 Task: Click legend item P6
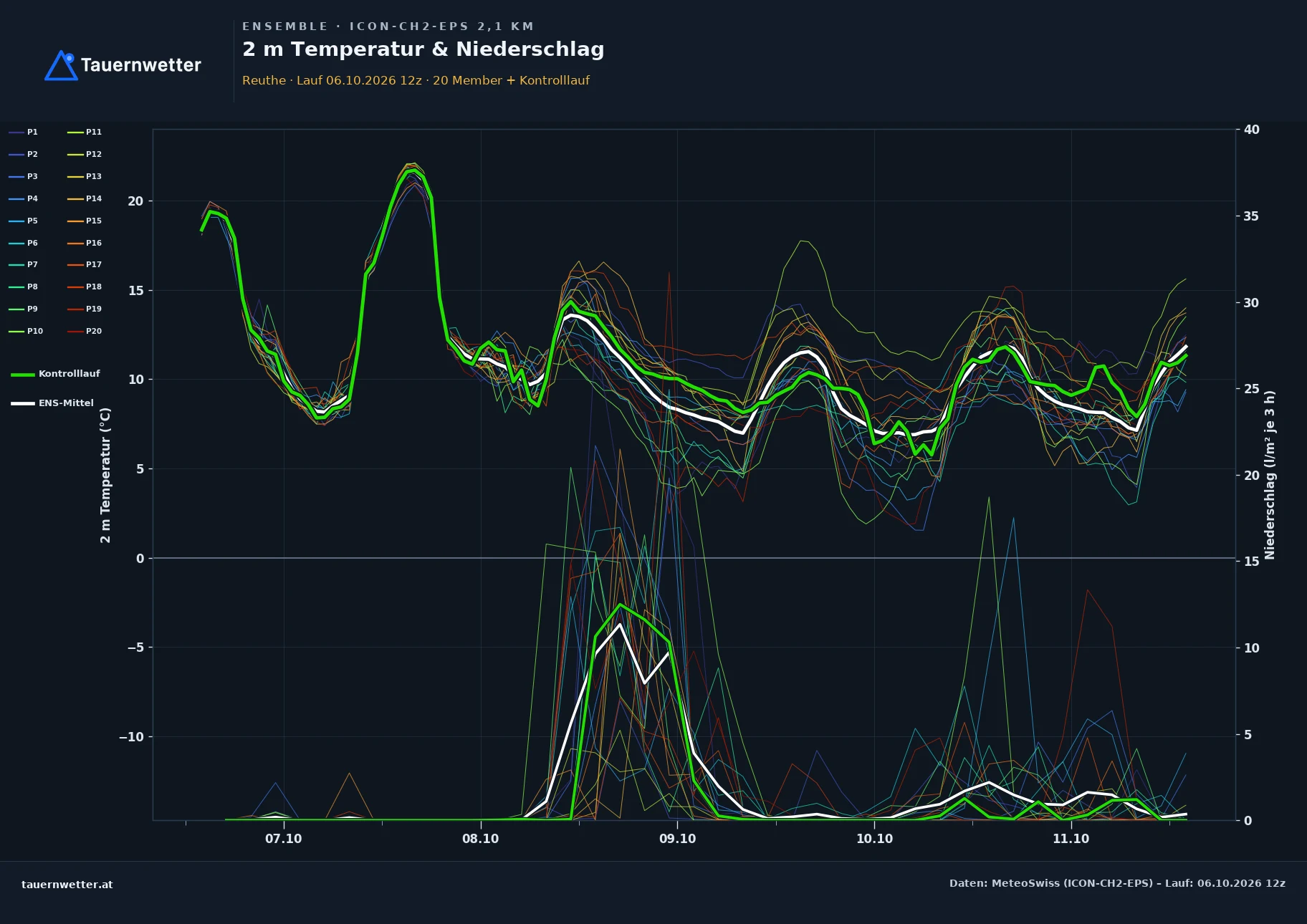tap(24, 243)
